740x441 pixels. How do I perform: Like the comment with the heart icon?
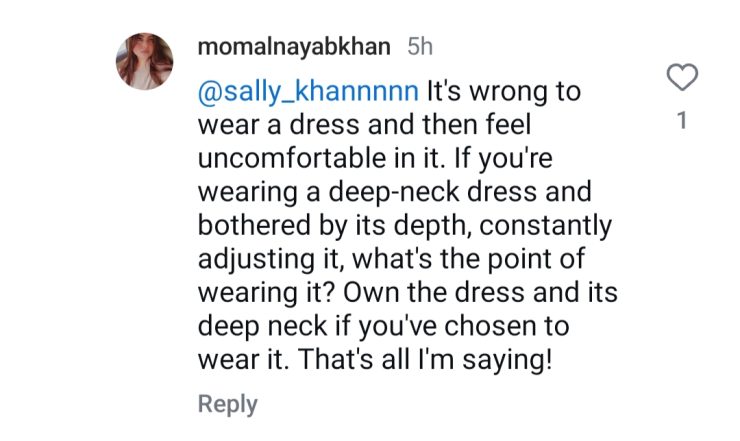coord(682,77)
